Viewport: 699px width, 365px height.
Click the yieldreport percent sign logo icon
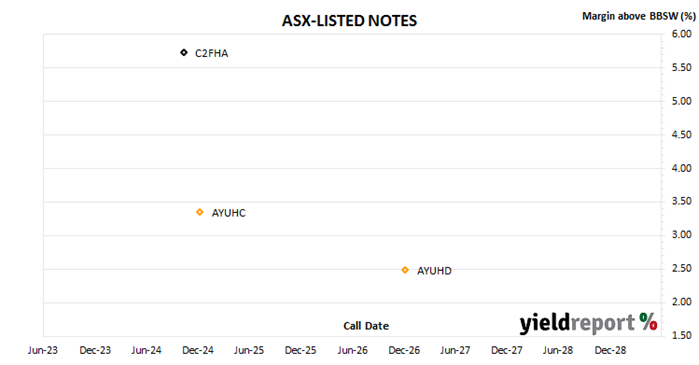coord(648,321)
